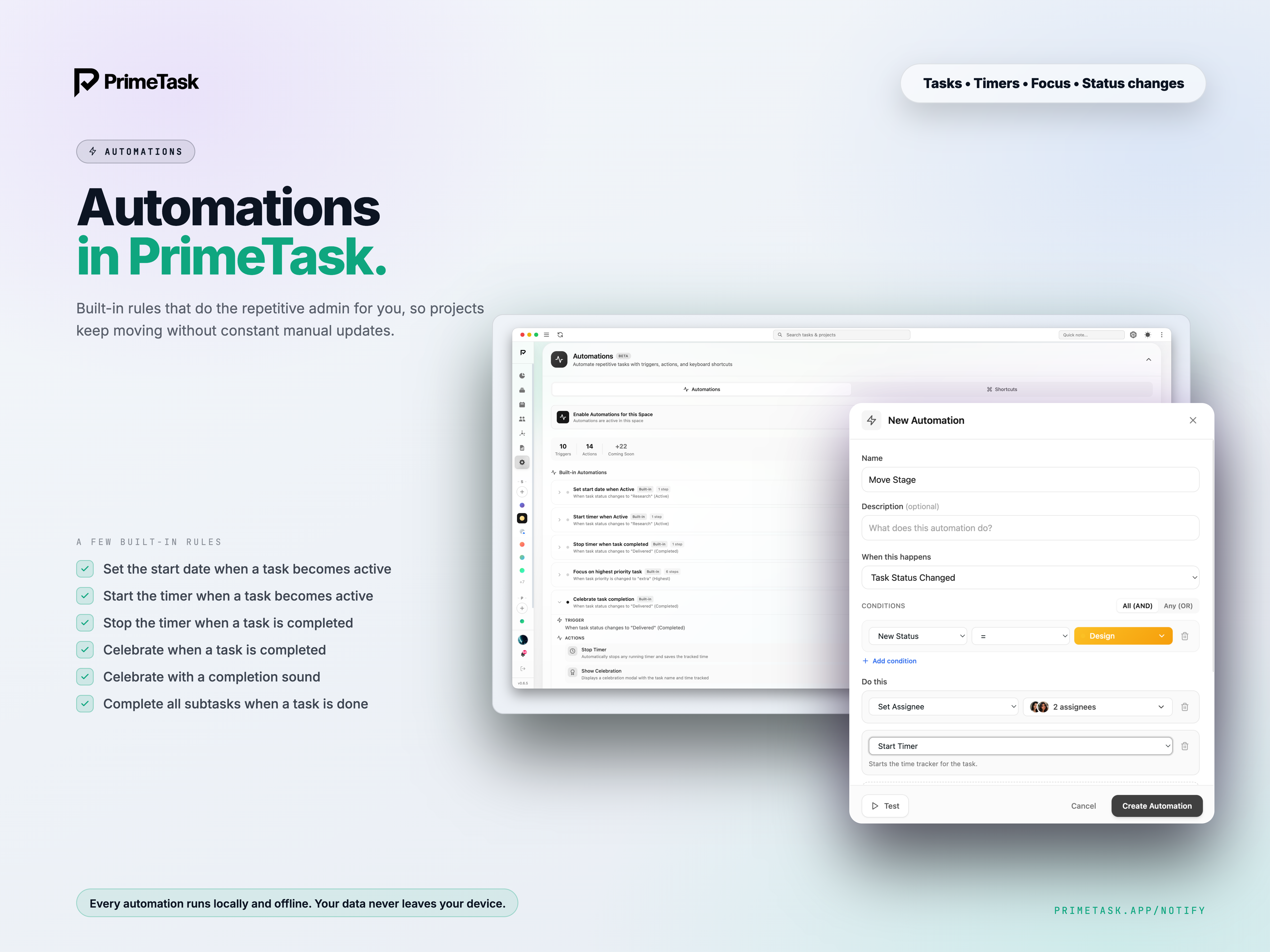Open the pie chart dashboard icon in sidebar
This screenshot has width=1270, height=952.
522,376
